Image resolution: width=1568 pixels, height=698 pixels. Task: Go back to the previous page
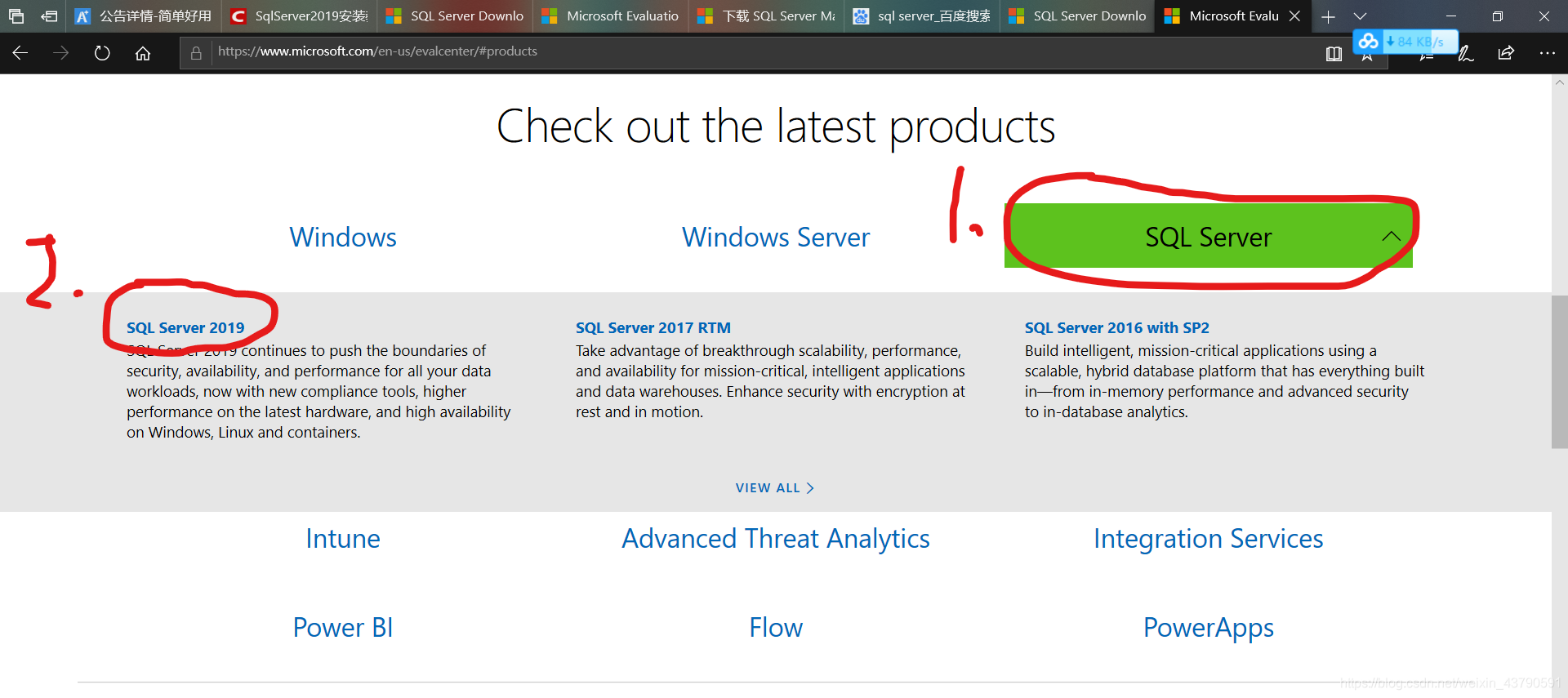click(20, 53)
